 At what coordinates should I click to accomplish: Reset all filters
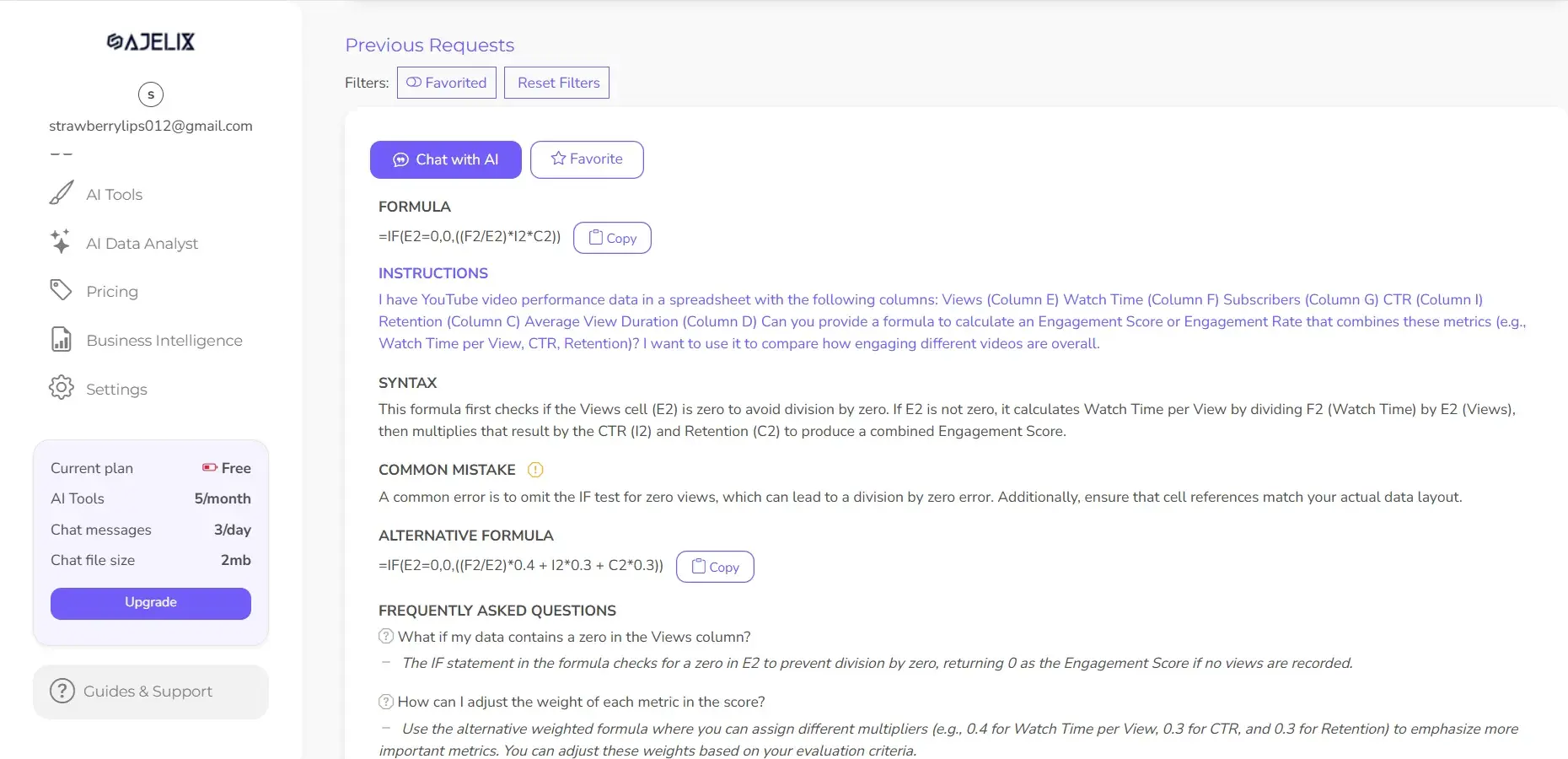(556, 82)
